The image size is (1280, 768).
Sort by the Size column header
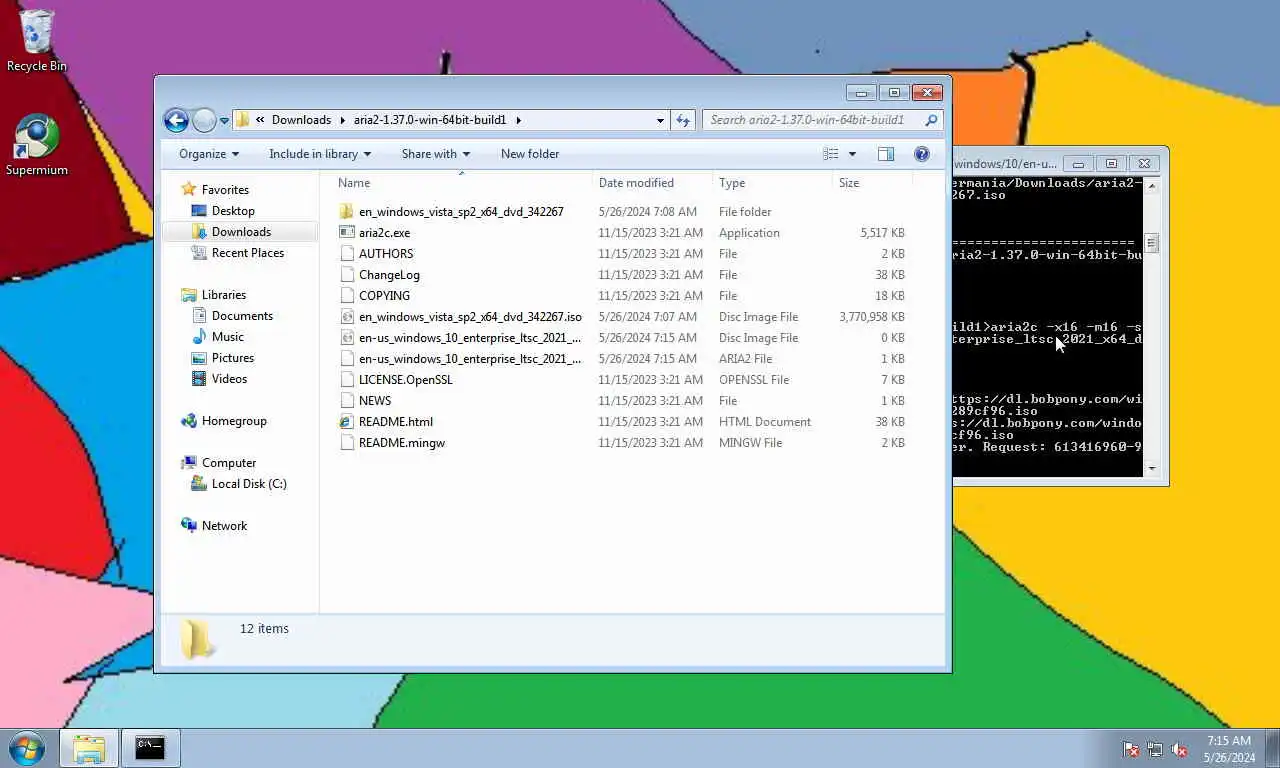pos(872,183)
